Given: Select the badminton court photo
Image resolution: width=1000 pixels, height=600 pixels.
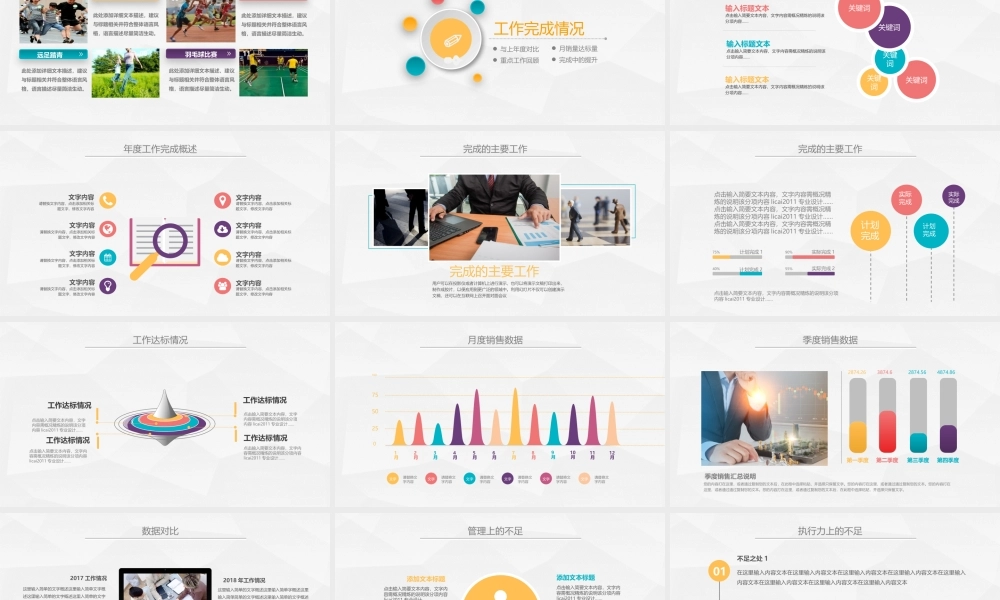Looking at the screenshot, I should pos(273,73).
